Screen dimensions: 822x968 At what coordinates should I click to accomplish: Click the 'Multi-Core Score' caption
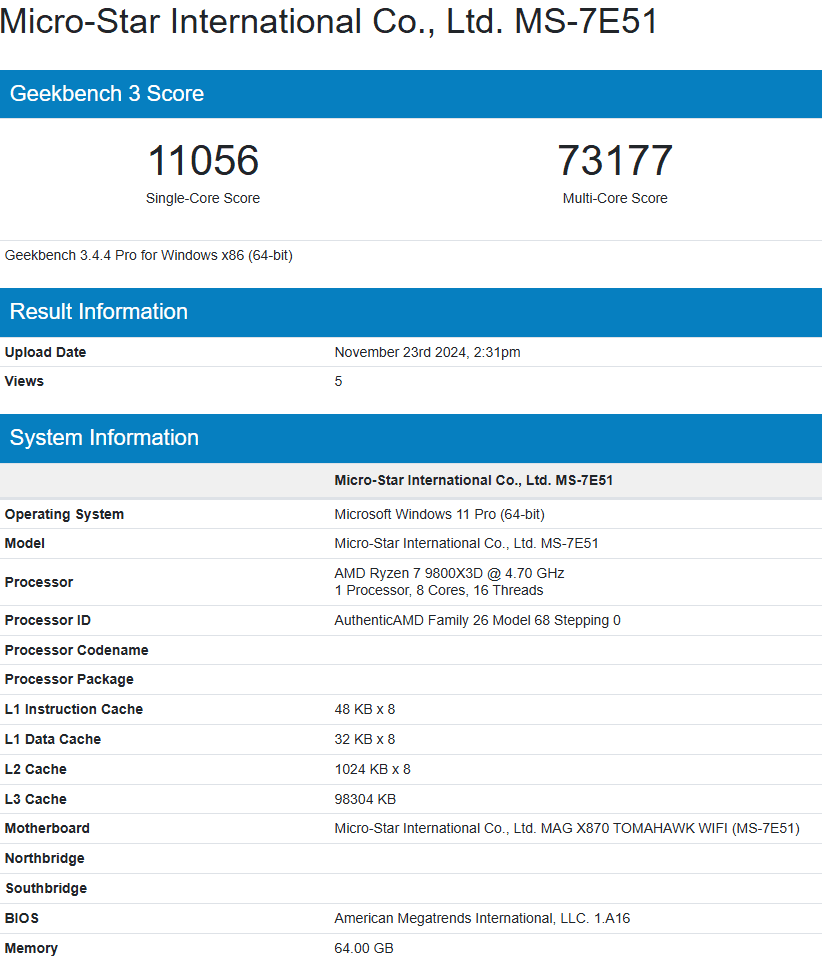(615, 198)
